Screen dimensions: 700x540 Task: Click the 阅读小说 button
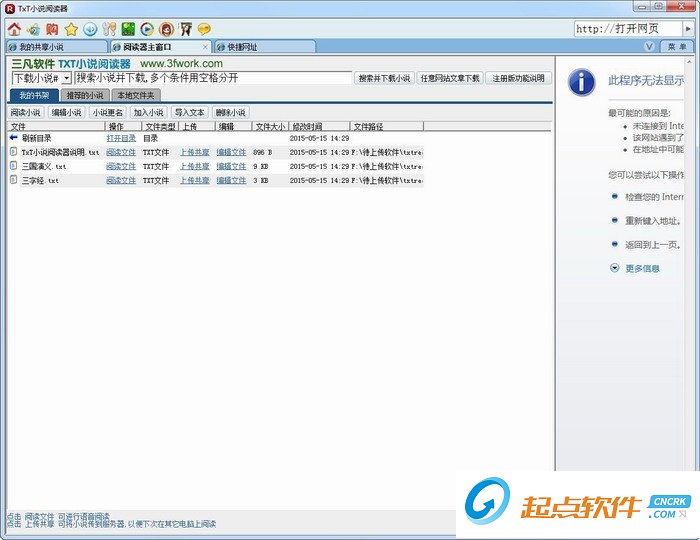(25, 112)
